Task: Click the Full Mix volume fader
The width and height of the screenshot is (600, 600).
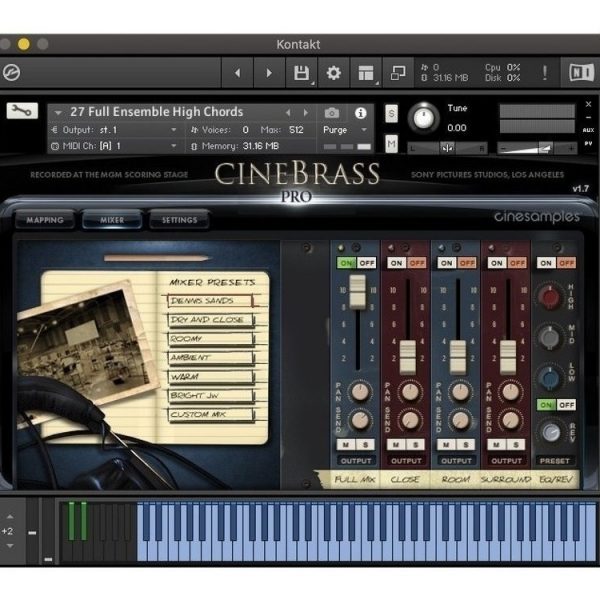Action: point(358,292)
